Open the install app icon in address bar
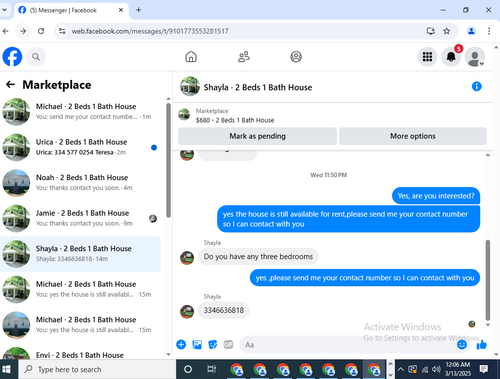Viewport: 500px width, 379px height. 431,31
